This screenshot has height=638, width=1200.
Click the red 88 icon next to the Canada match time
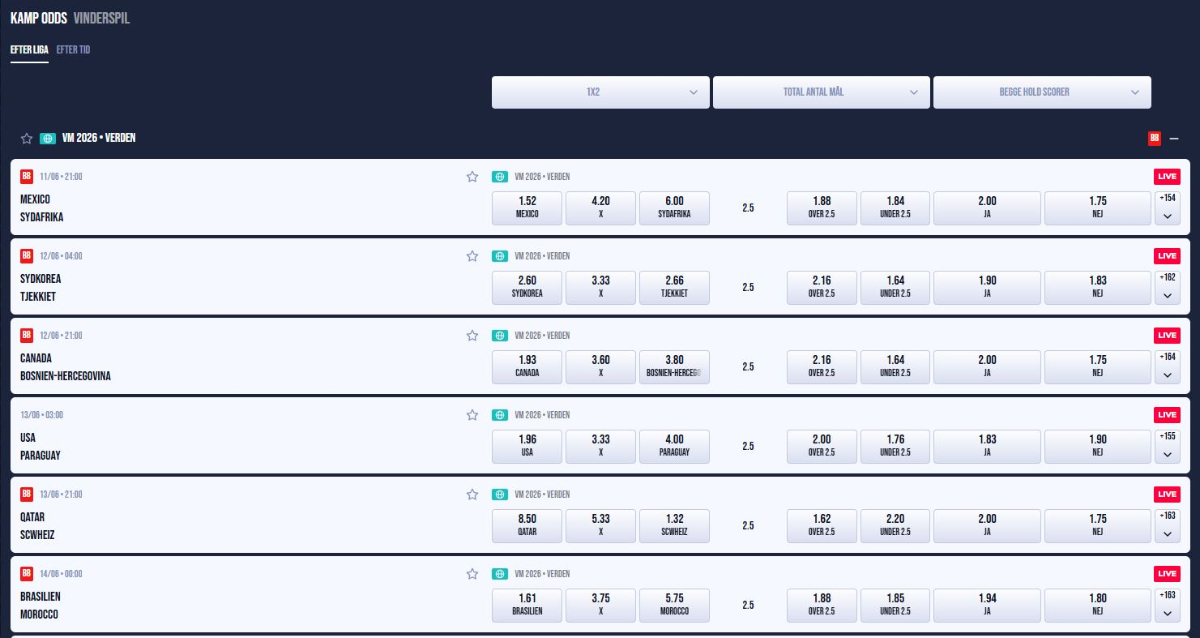tap(25, 335)
